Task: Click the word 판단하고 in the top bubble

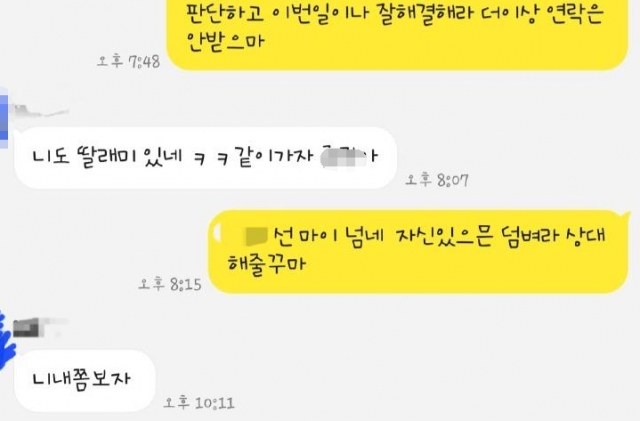Action: [225, 13]
